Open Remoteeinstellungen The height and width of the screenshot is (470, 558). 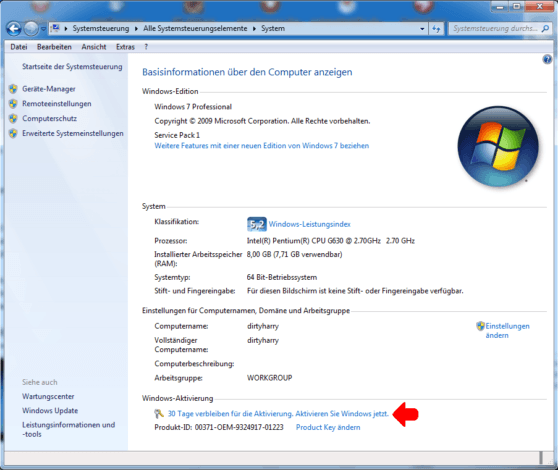pyautogui.click(x=57, y=104)
